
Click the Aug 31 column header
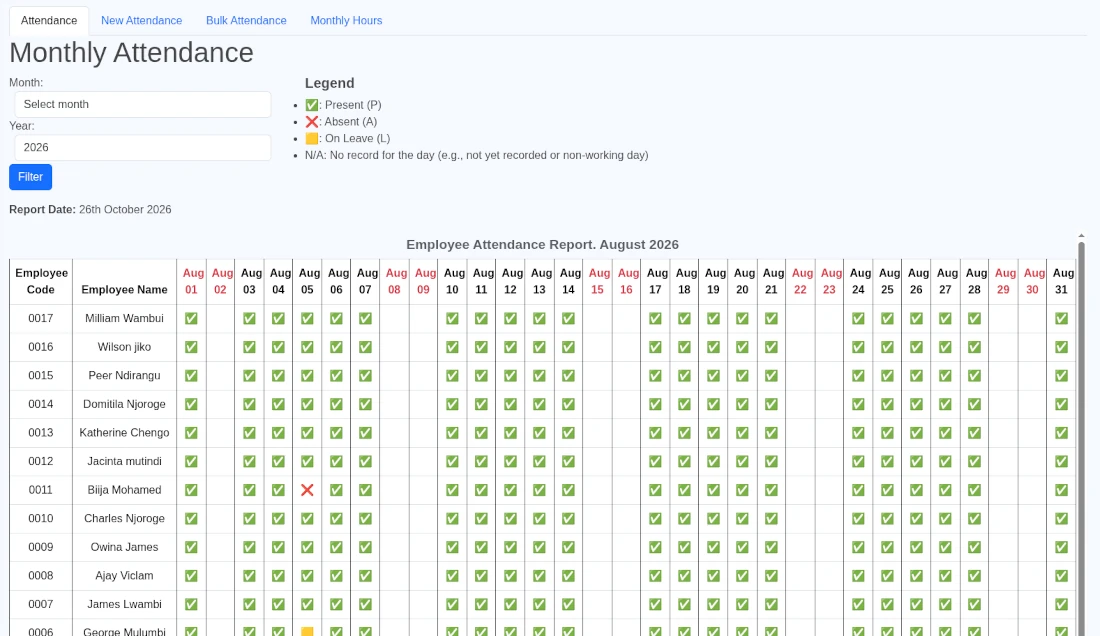click(1061, 281)
